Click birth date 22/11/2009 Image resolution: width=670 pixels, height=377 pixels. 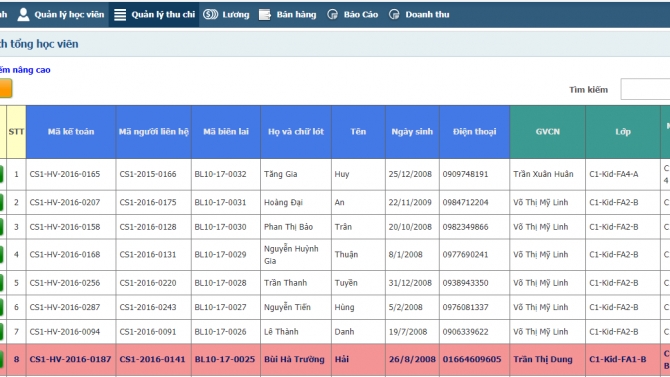pyautogui.click(x=410, y=202)
